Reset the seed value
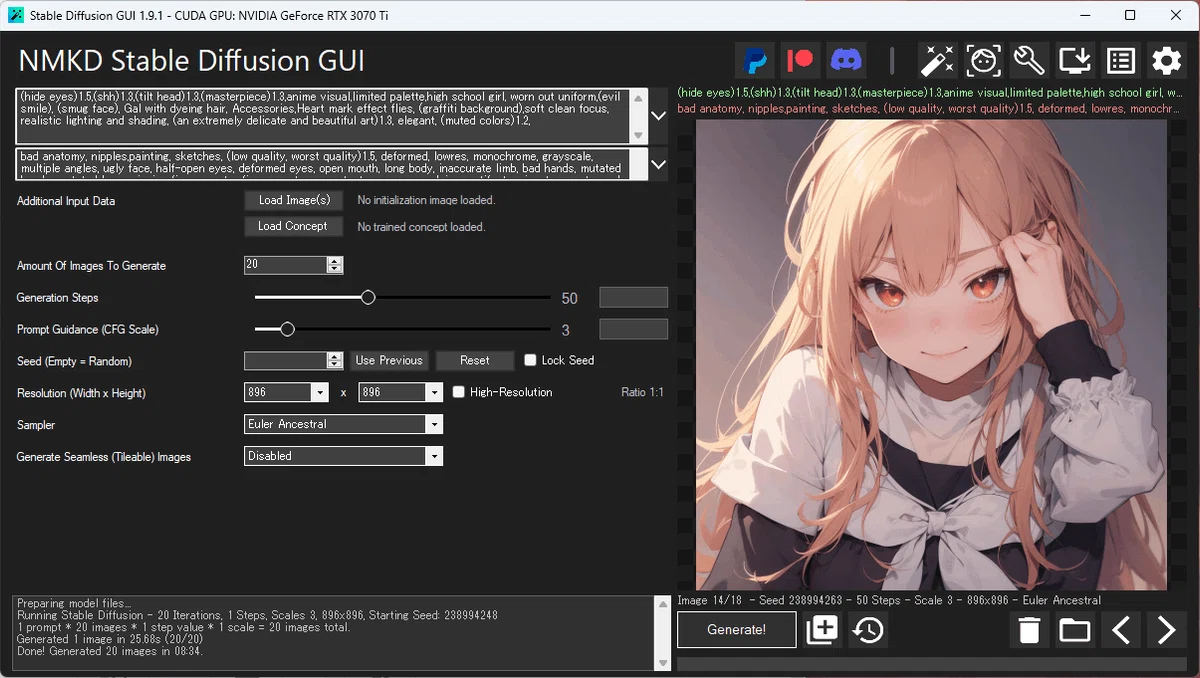Viewport: 1200px width, 678px height. tap(475, 360)
